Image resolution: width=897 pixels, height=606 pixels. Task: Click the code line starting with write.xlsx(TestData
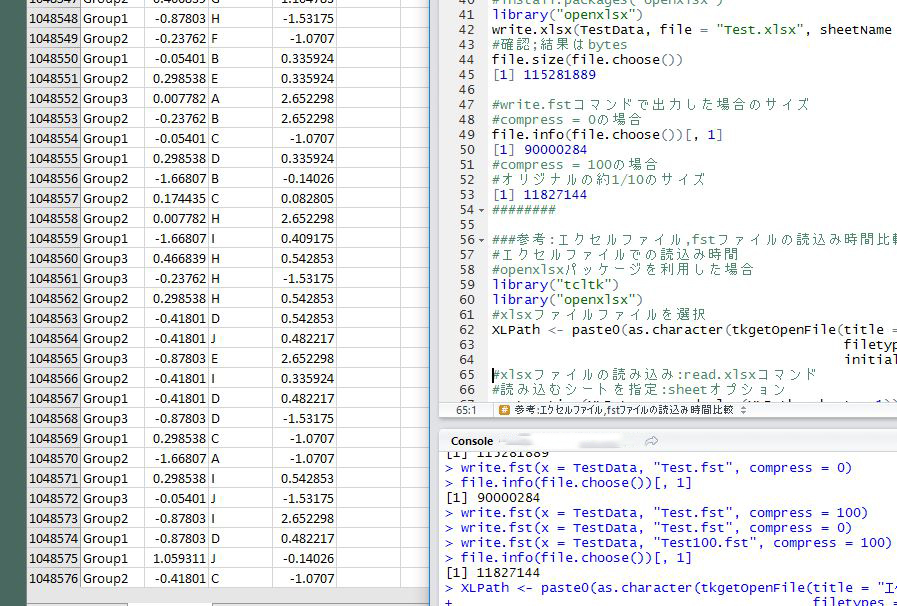[x=690, y=29]
